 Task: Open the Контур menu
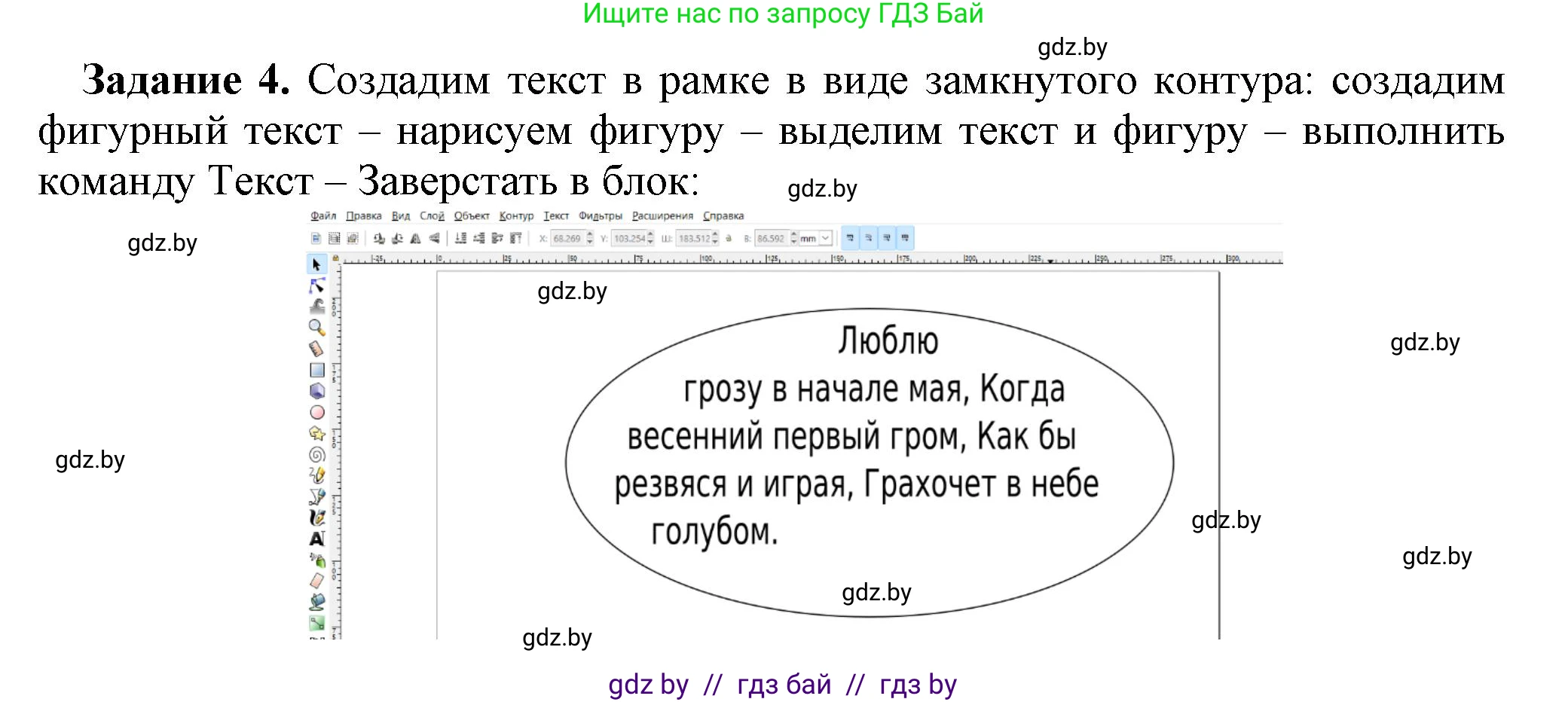[x=517, y=216]
